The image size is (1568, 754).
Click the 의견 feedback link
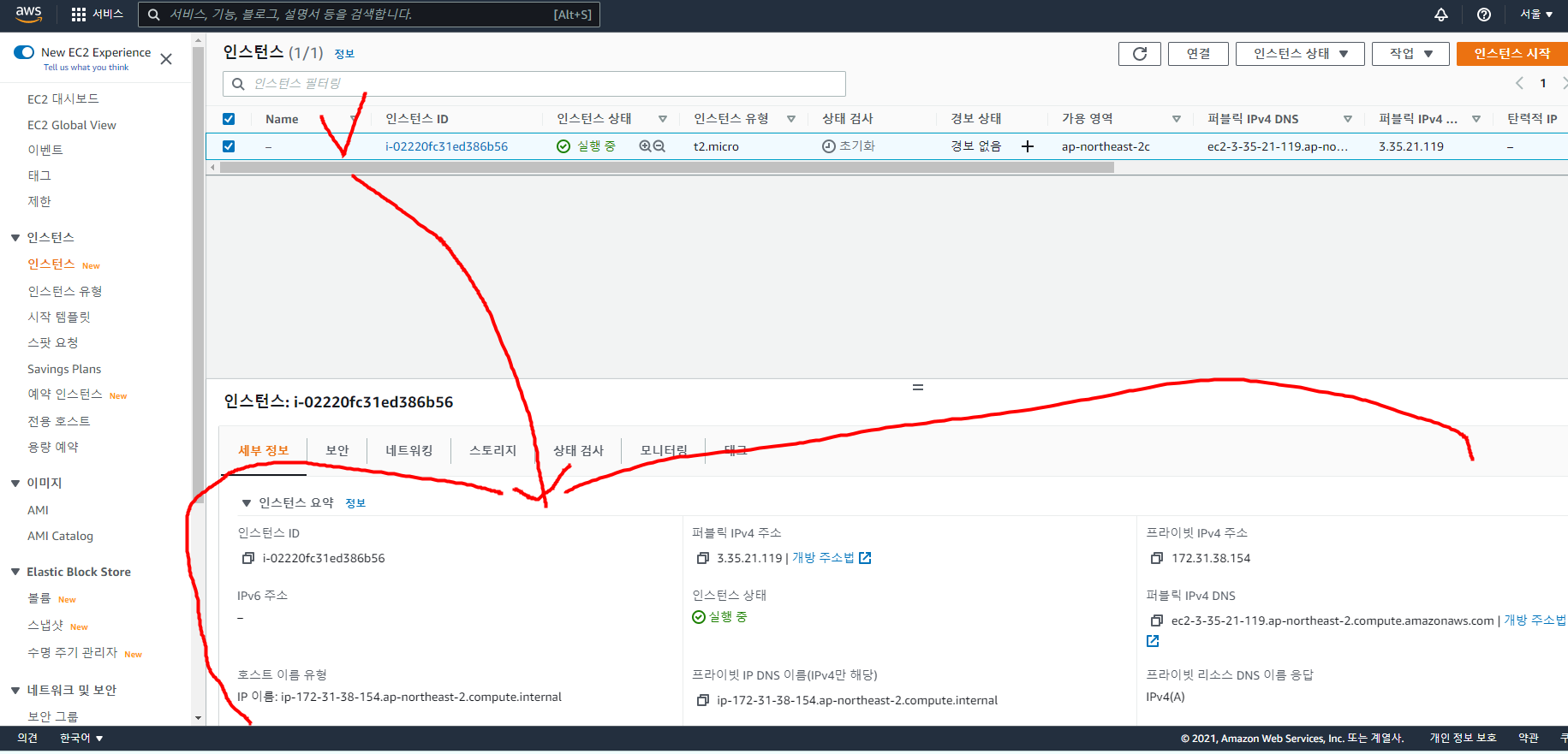pyautogui.click(x=27, y=738)
